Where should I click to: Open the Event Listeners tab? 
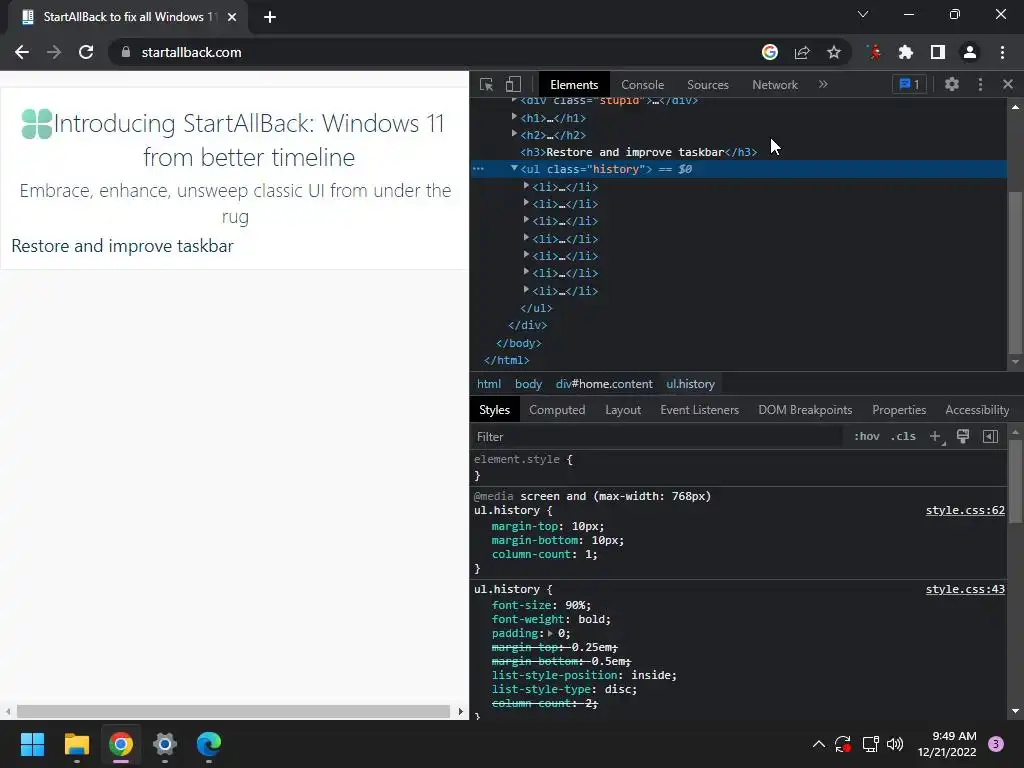[x=699, y=409]
